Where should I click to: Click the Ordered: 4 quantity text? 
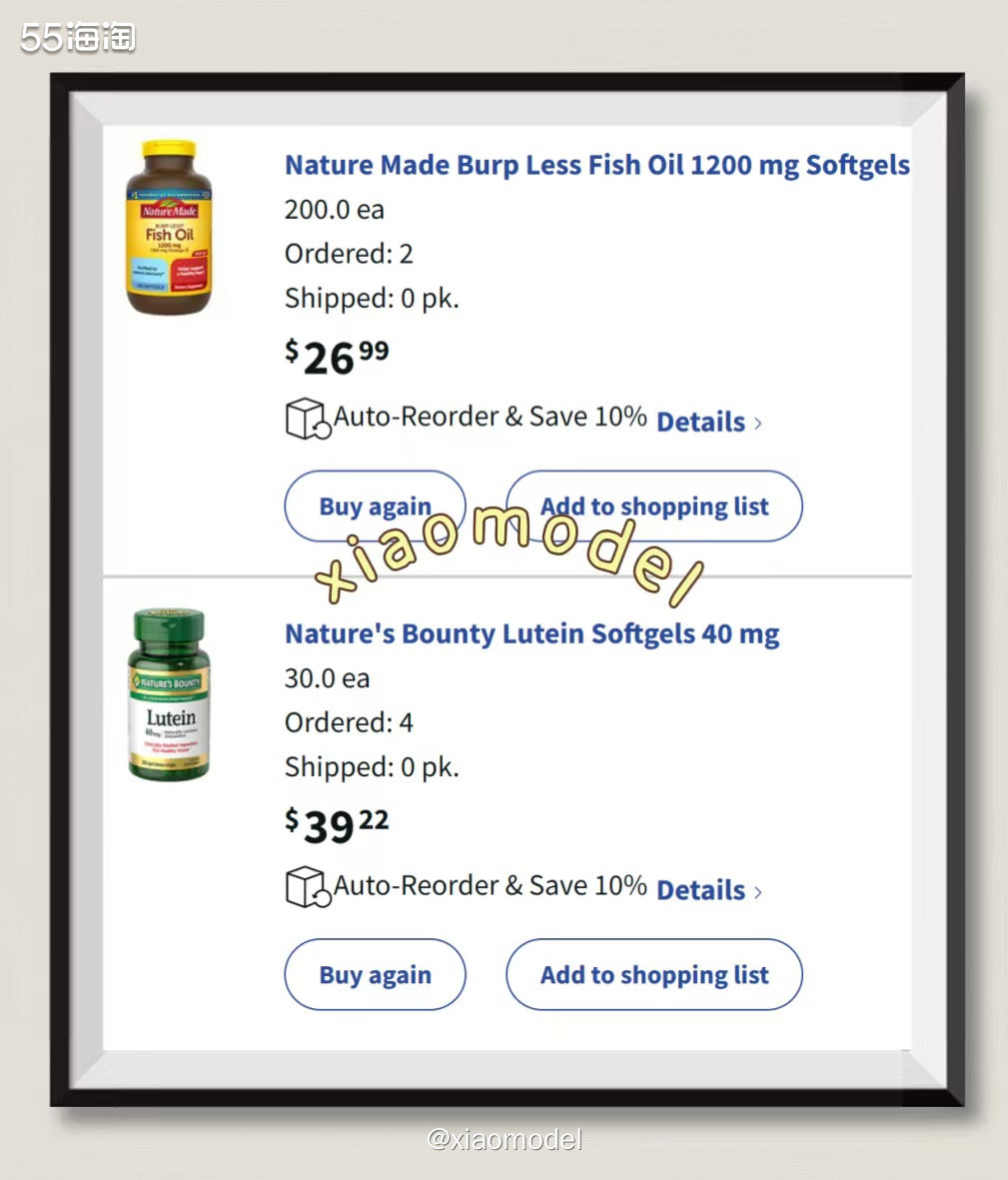click(349, 723)
